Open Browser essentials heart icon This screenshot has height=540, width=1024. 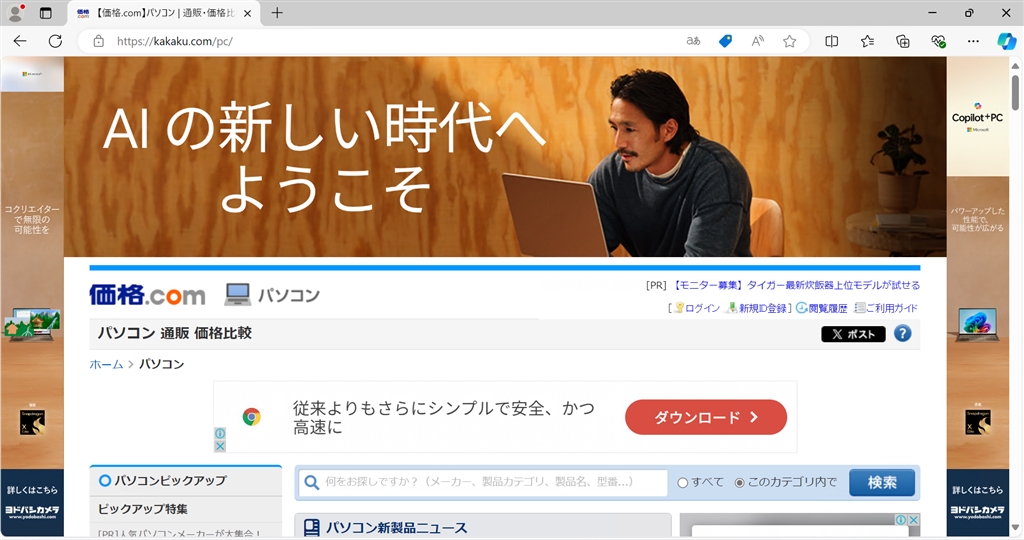click(x=938, y=41)
